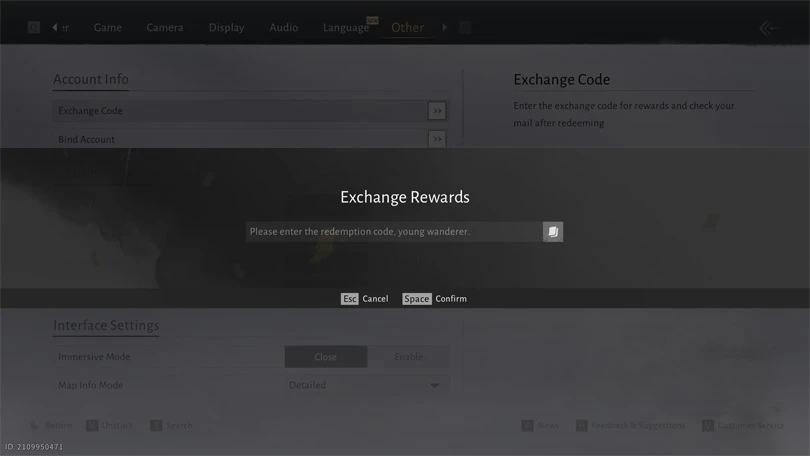Click the player ID text 2109950471
This screenshot has width=810, height=456.
[x=40, y=447]
